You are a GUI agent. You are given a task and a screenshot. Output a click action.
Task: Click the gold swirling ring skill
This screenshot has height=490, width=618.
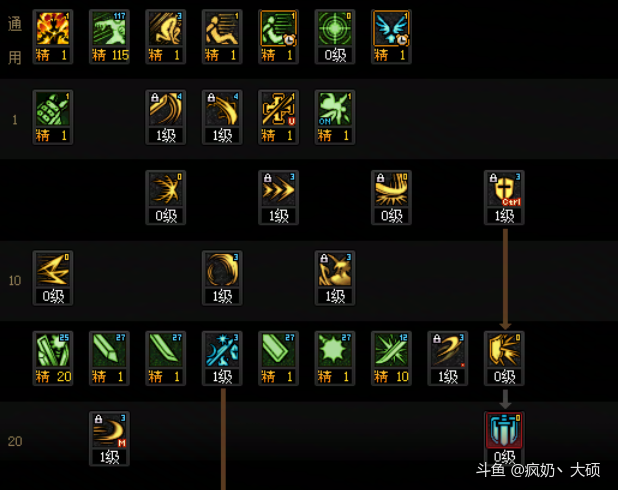[x=222, y=270]
